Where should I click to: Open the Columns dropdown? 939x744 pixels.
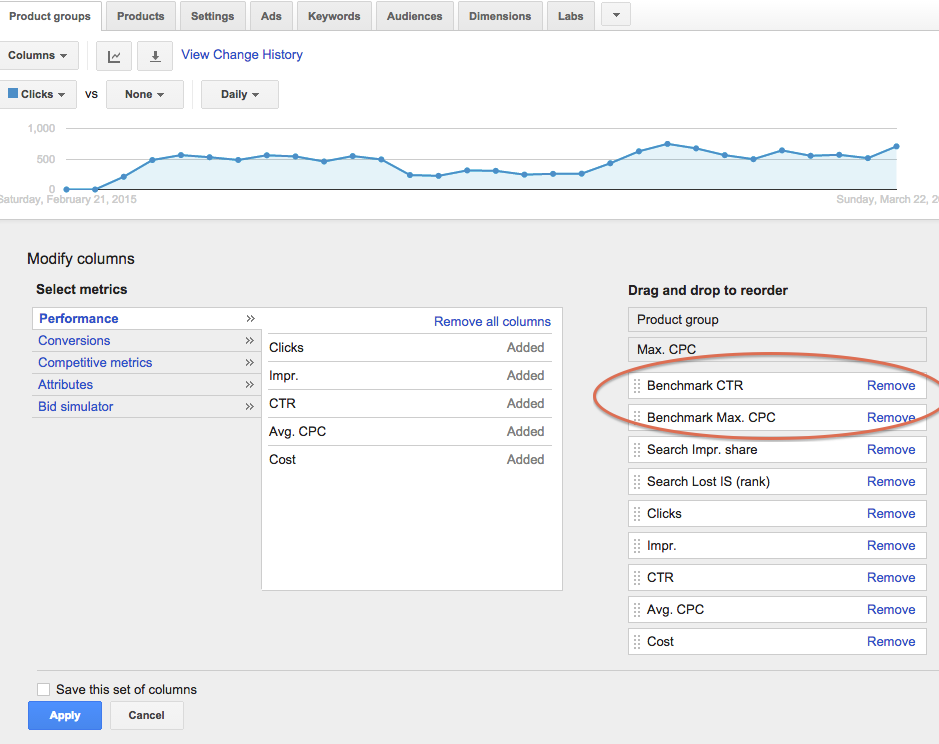pos(38,55)
